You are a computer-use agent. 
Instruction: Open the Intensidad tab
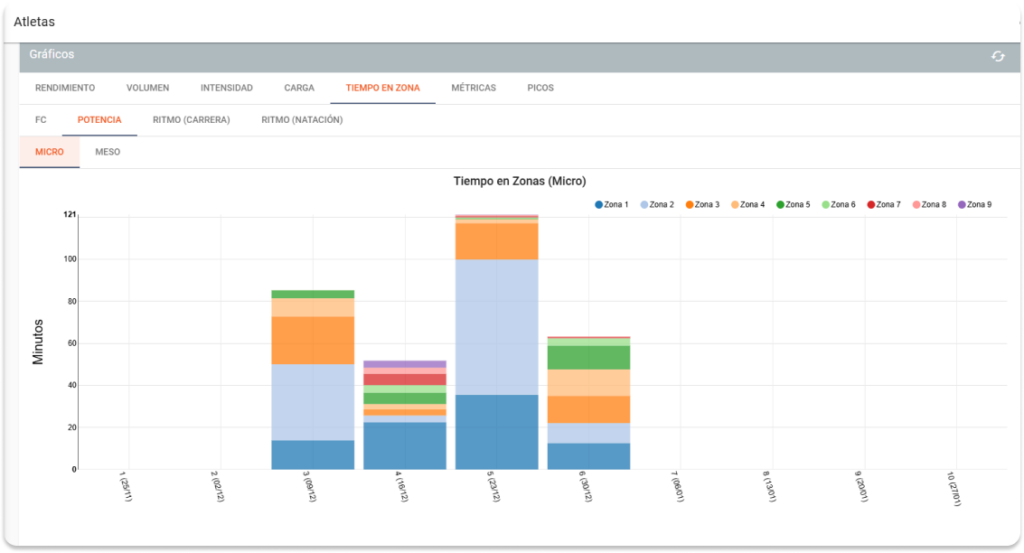226,88
